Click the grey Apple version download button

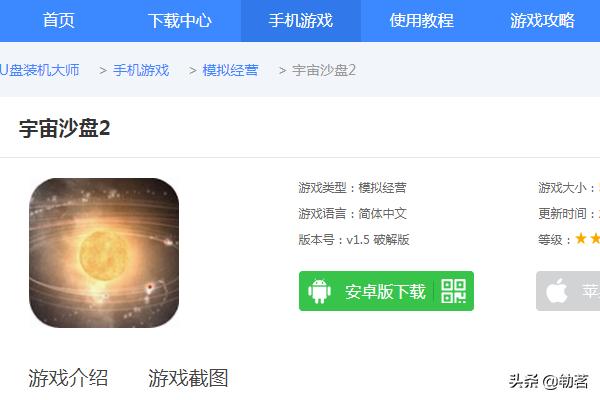[x=568, y=291]
